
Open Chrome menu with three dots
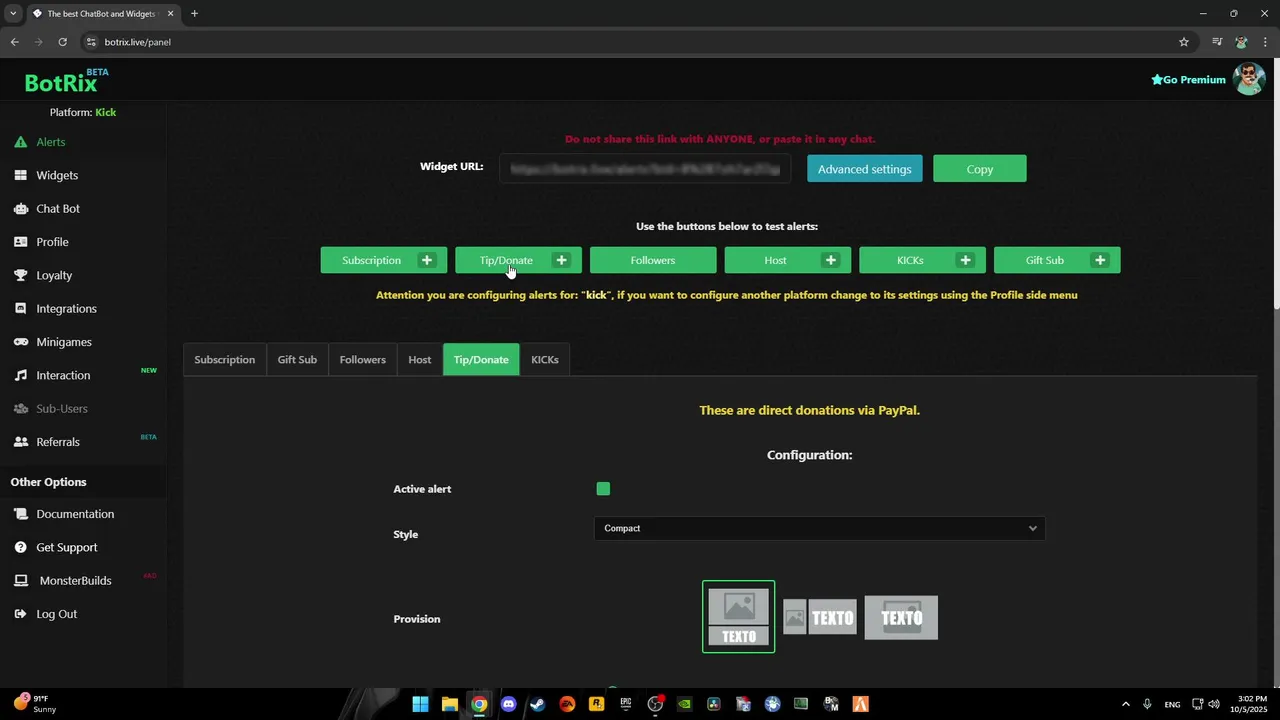click(1266, 42)
